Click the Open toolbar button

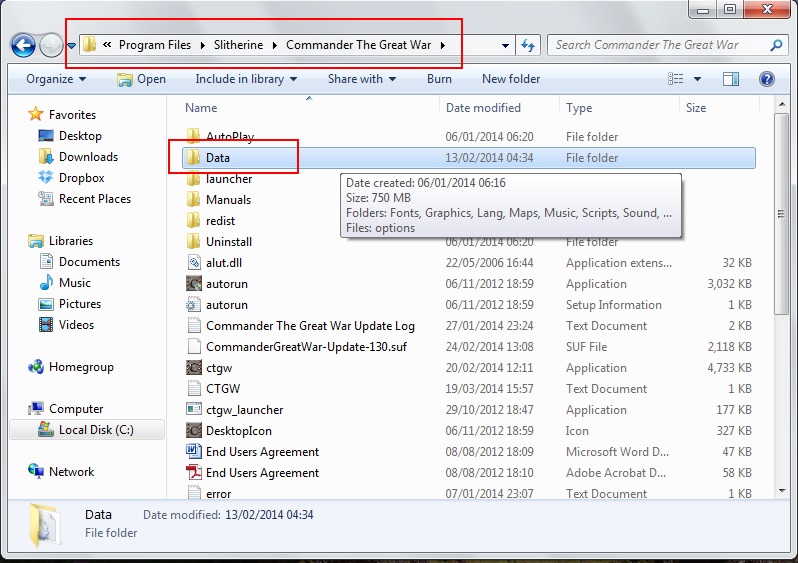pyautogui.click(x=141, y=79)
